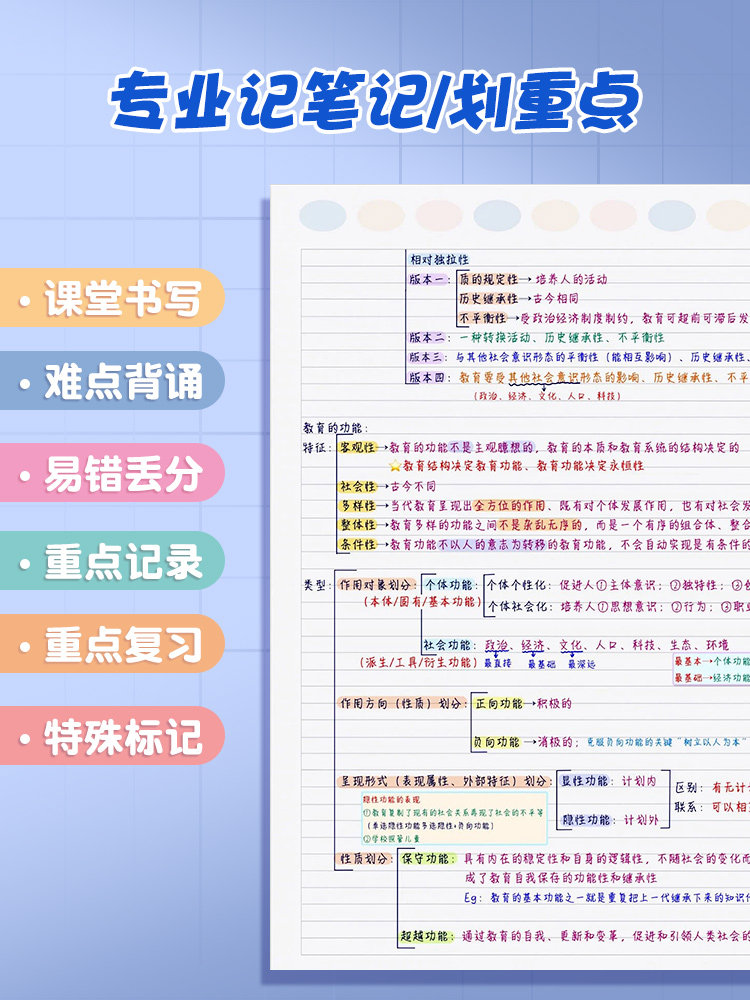Click the 社会功能 label
Screen dimensions: 750x1000
coord(448,645)
